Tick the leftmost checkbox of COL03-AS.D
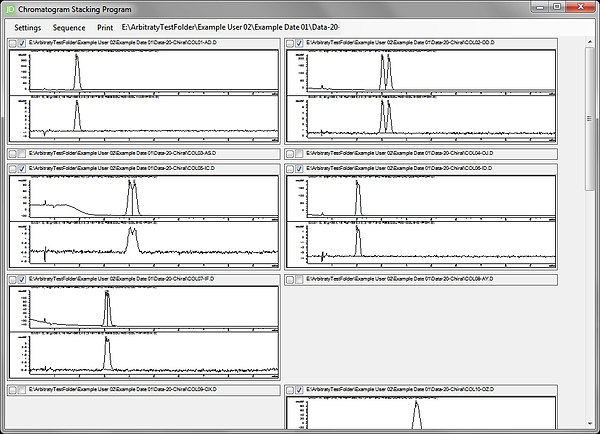The height and width of the screenshot is (434, 600). [13, 153]
